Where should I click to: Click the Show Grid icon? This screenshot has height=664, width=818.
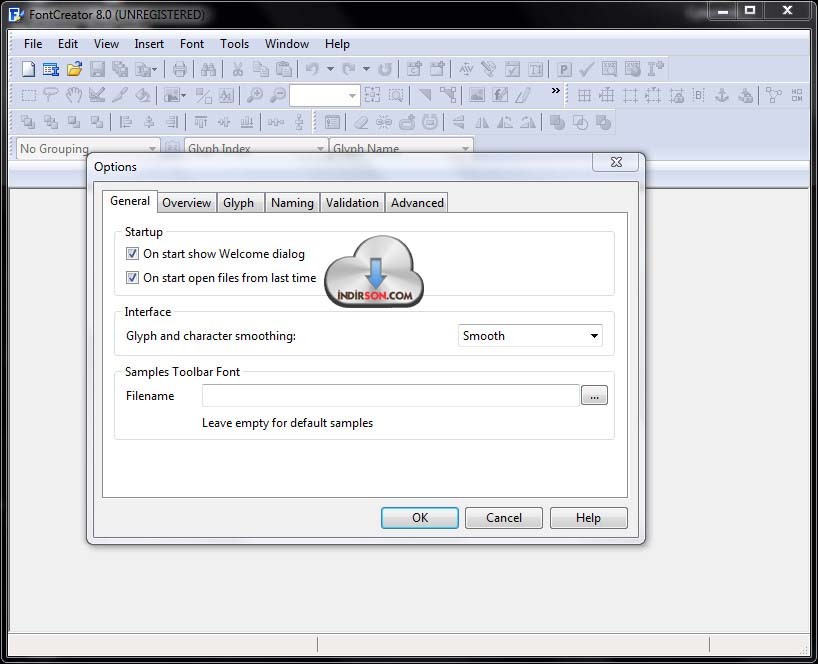point(584,95)
